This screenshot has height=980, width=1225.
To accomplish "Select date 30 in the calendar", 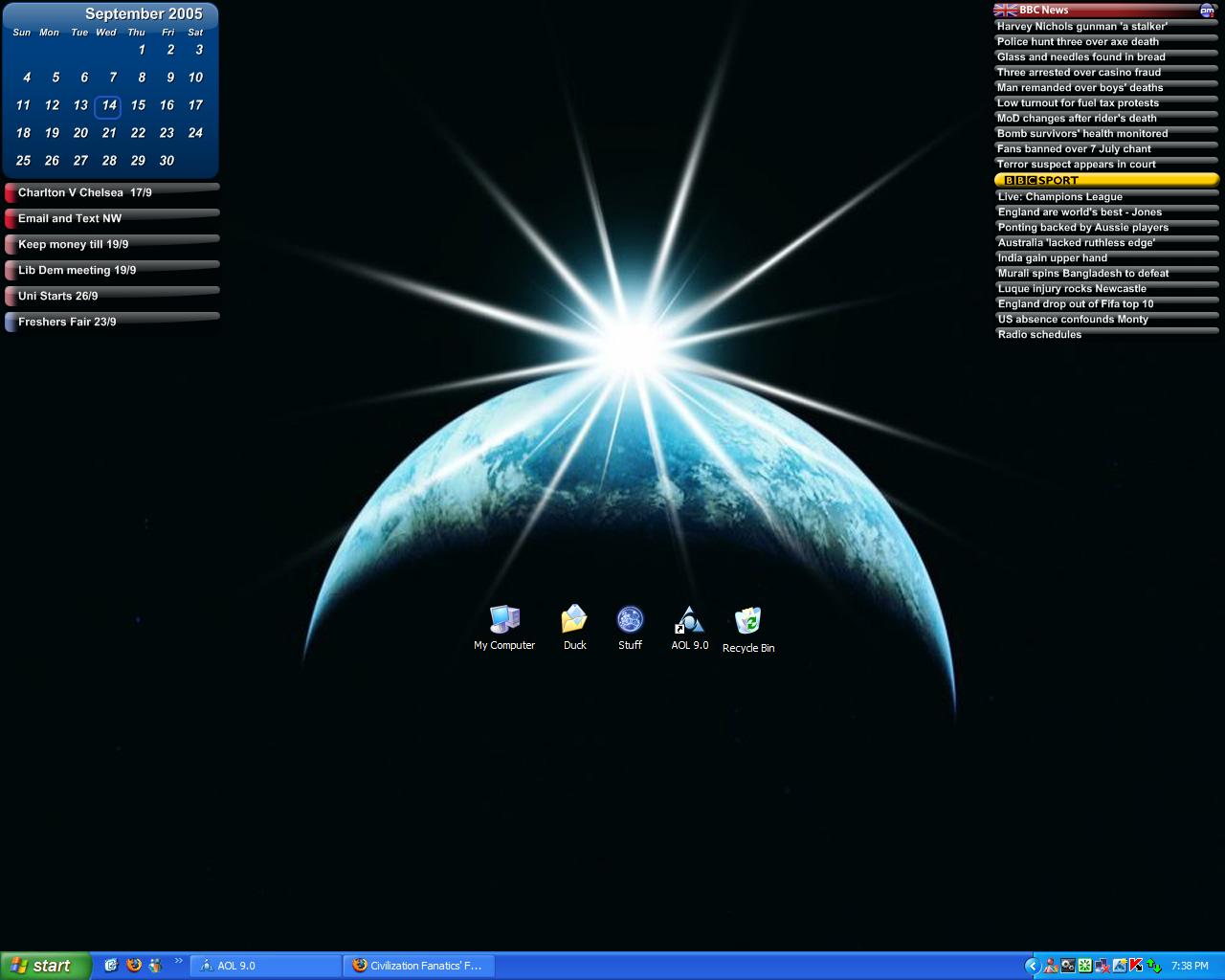I will (167, 161).
